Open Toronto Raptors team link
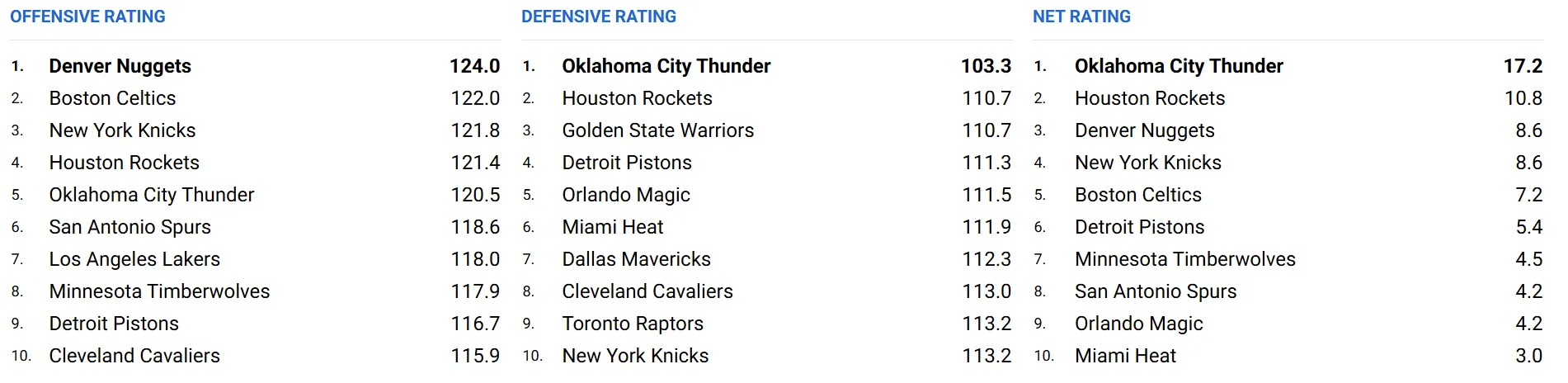 coord(633,324)
